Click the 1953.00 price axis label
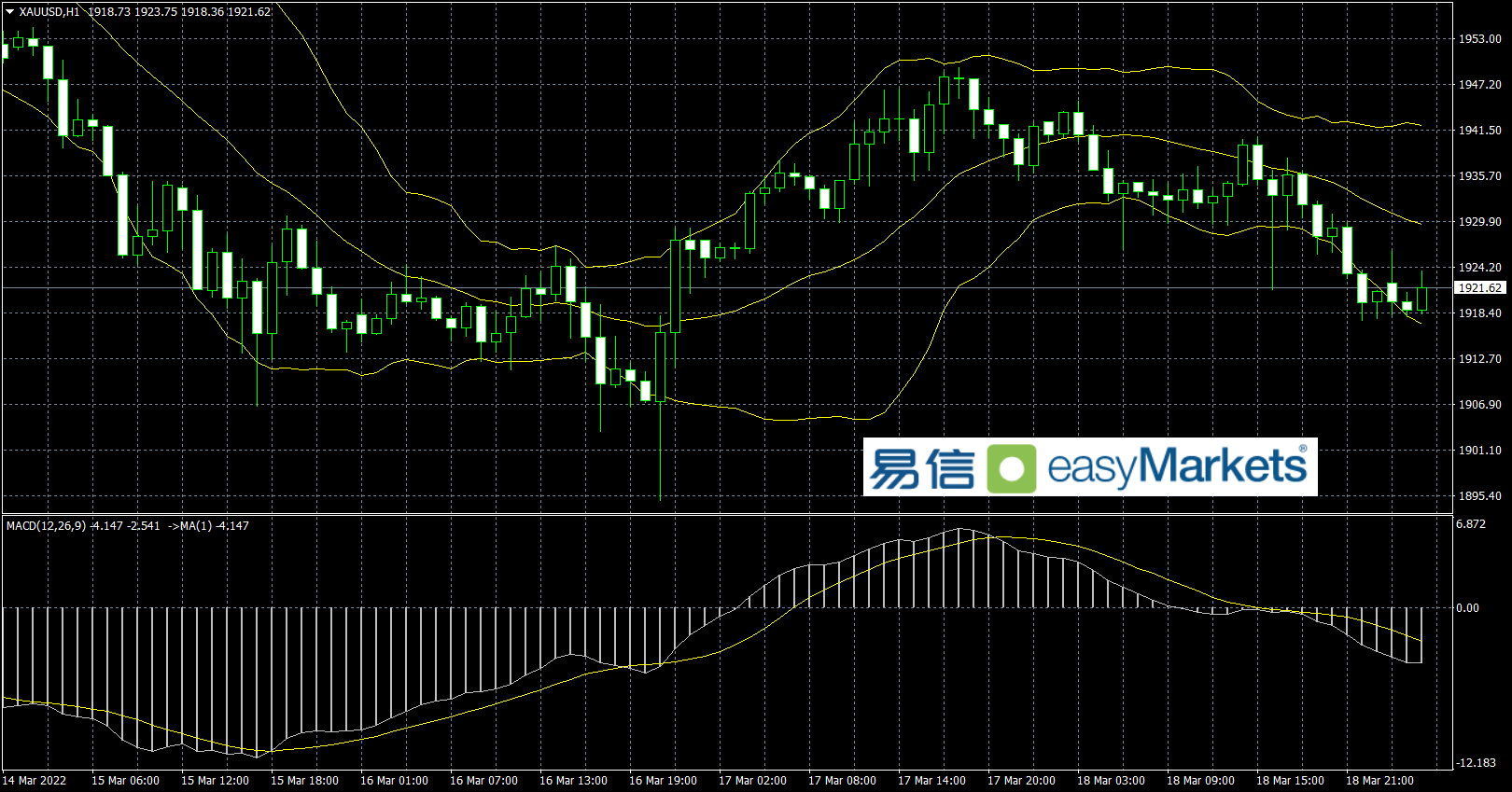 (1479, 39)
